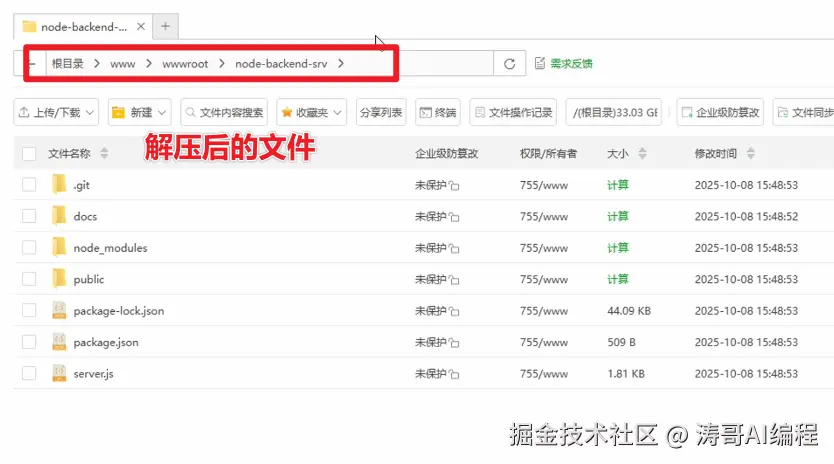The height and width of the screenshot is (464, 834).
Task: Sort by modified time arrows
Action: click(x=750, y=154)
